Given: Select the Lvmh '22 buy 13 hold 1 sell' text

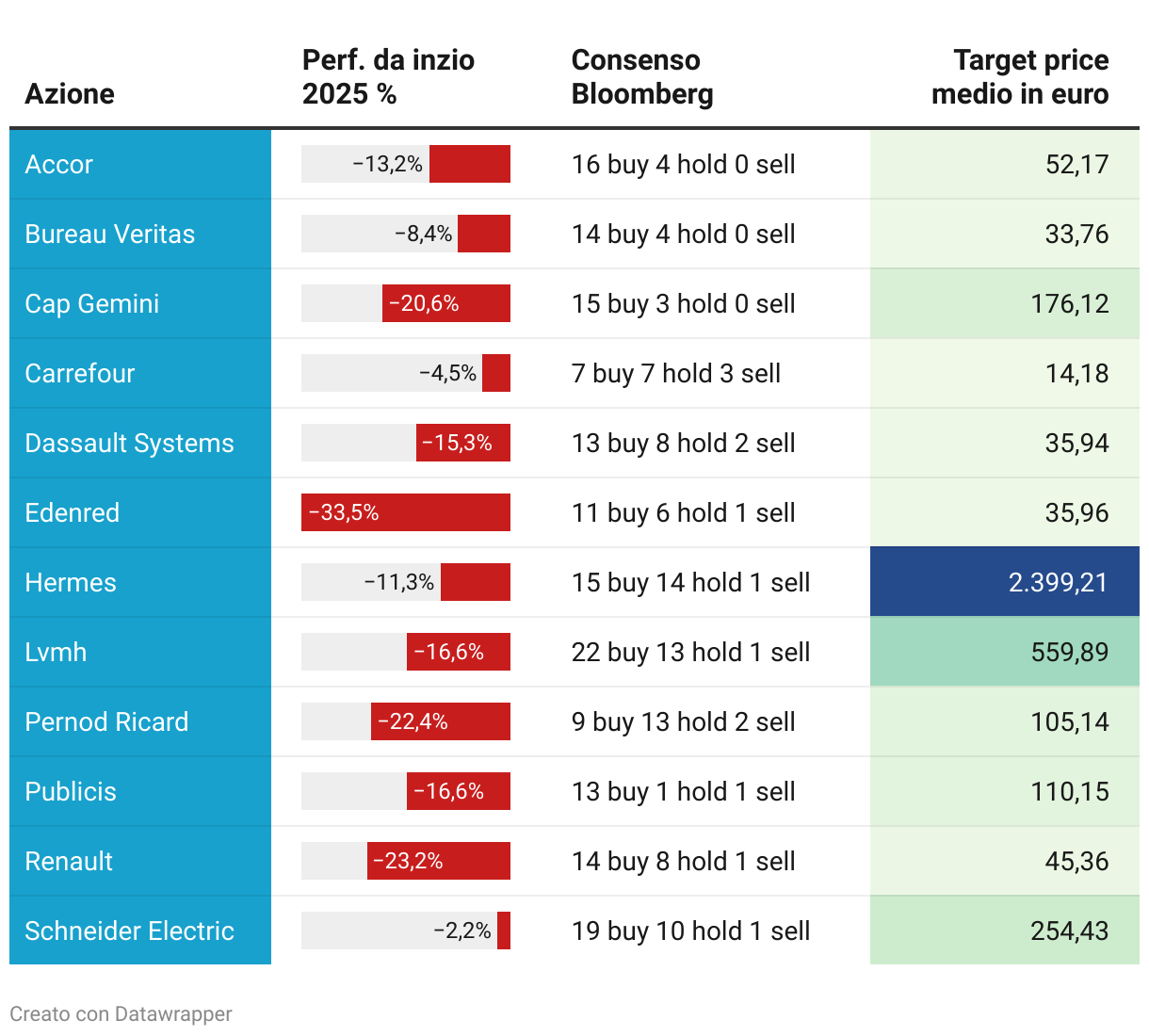Looking at the screenshot, I should (690, 653).
